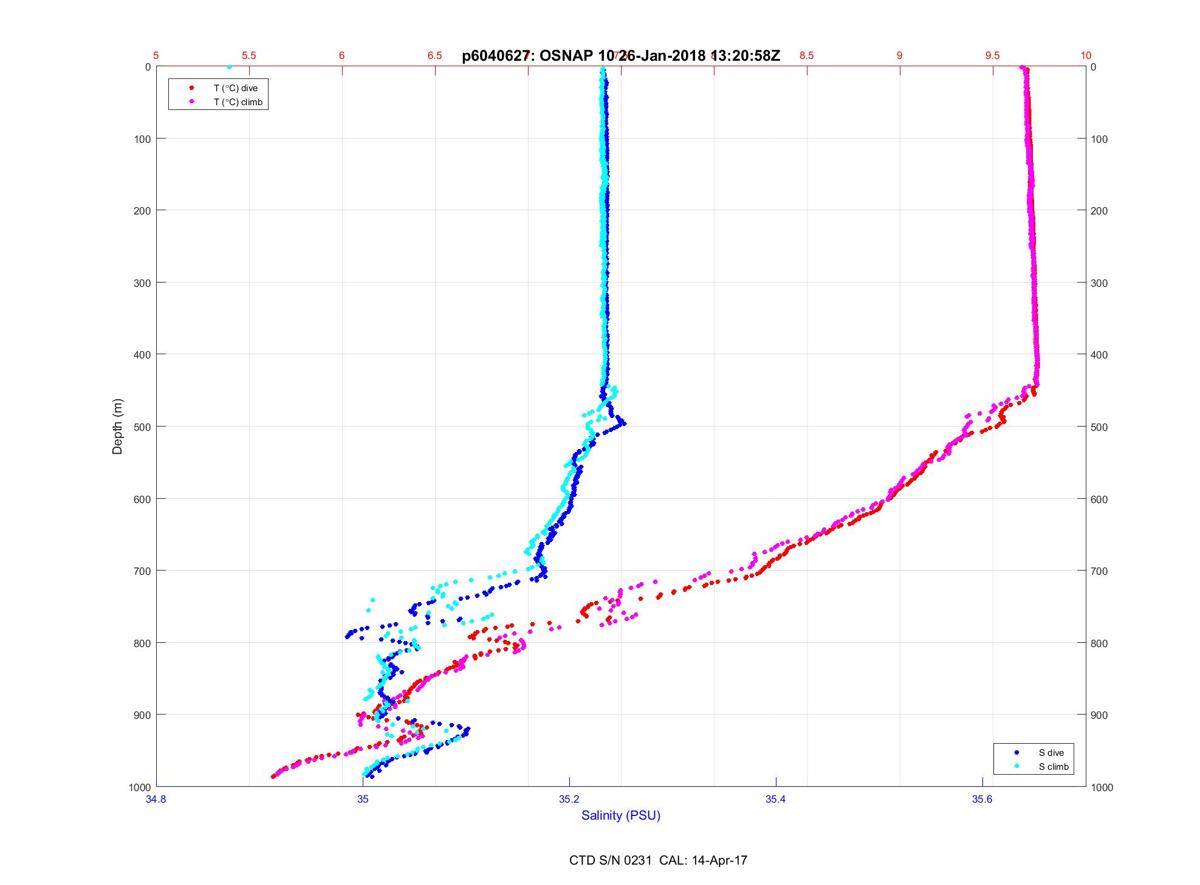1200x885 pixels.
Task: Click '100' on the right depth axis
Action: (x=1101, y=139)
